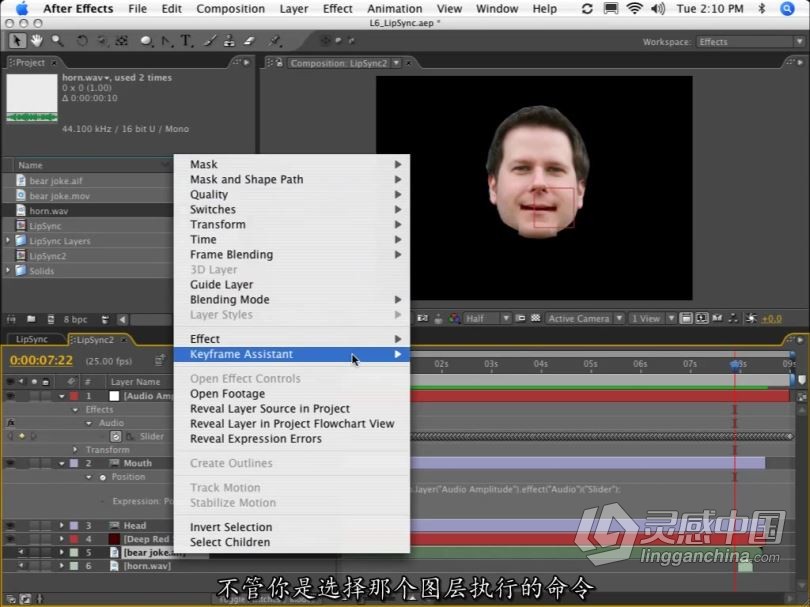The width and height of the screenshot is (810, 607).
Task: Choose Invert Selection in context menu
Action: tap(292, 527)
